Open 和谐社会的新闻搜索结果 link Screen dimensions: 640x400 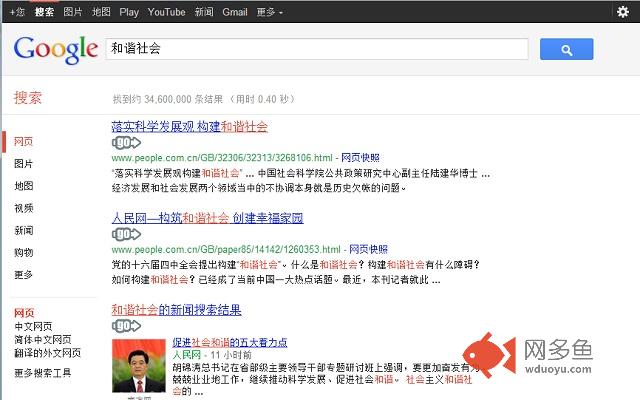(176, 310)
